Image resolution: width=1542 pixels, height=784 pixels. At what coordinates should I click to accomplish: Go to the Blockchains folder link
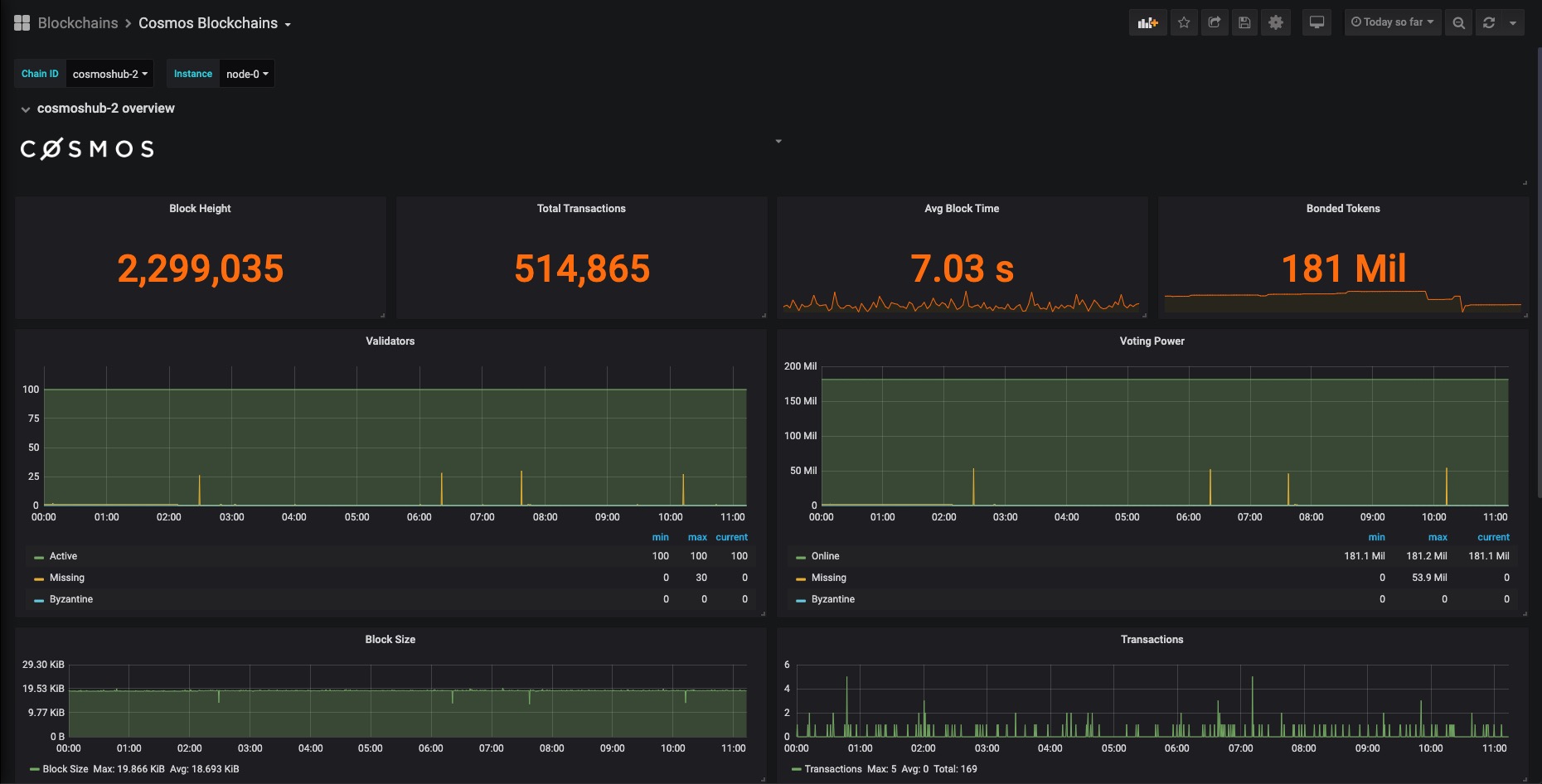point(78,23)
